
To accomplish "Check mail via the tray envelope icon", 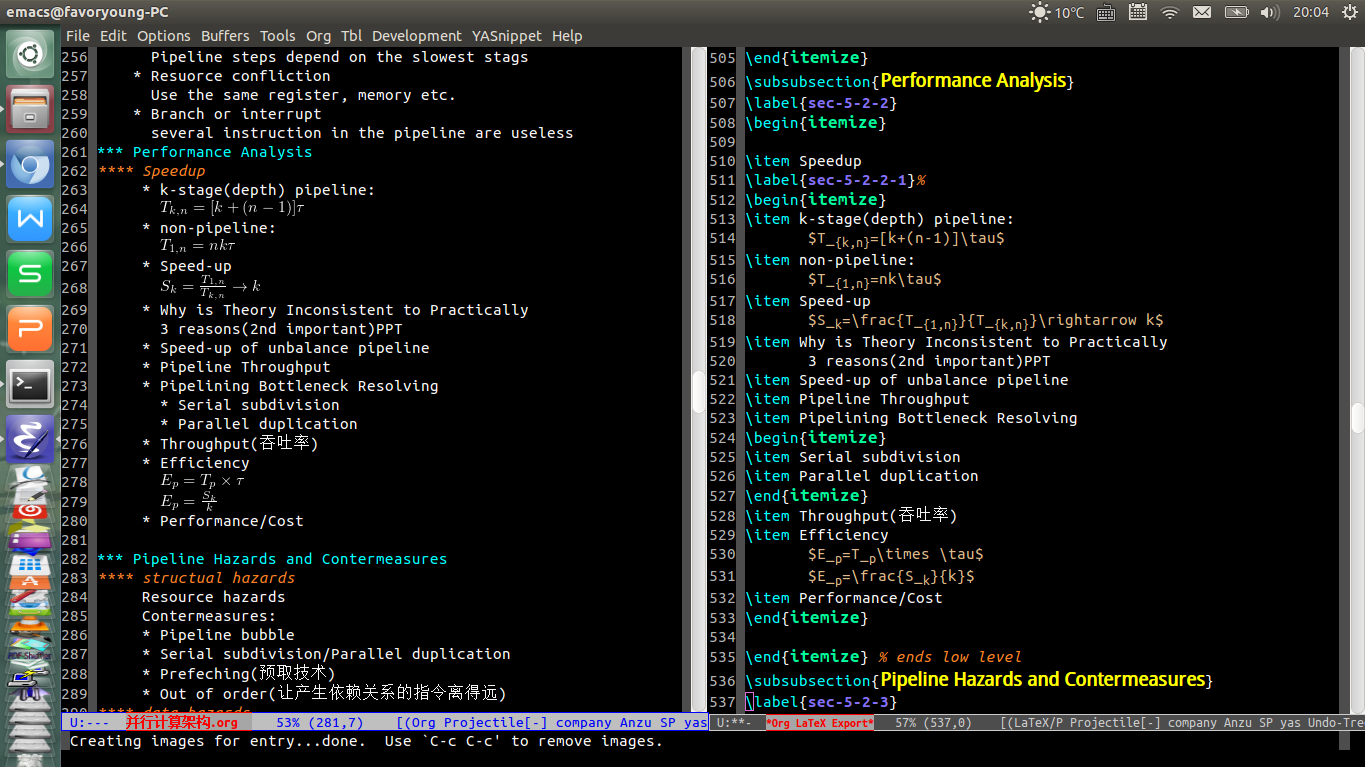I will point(1202,13).
